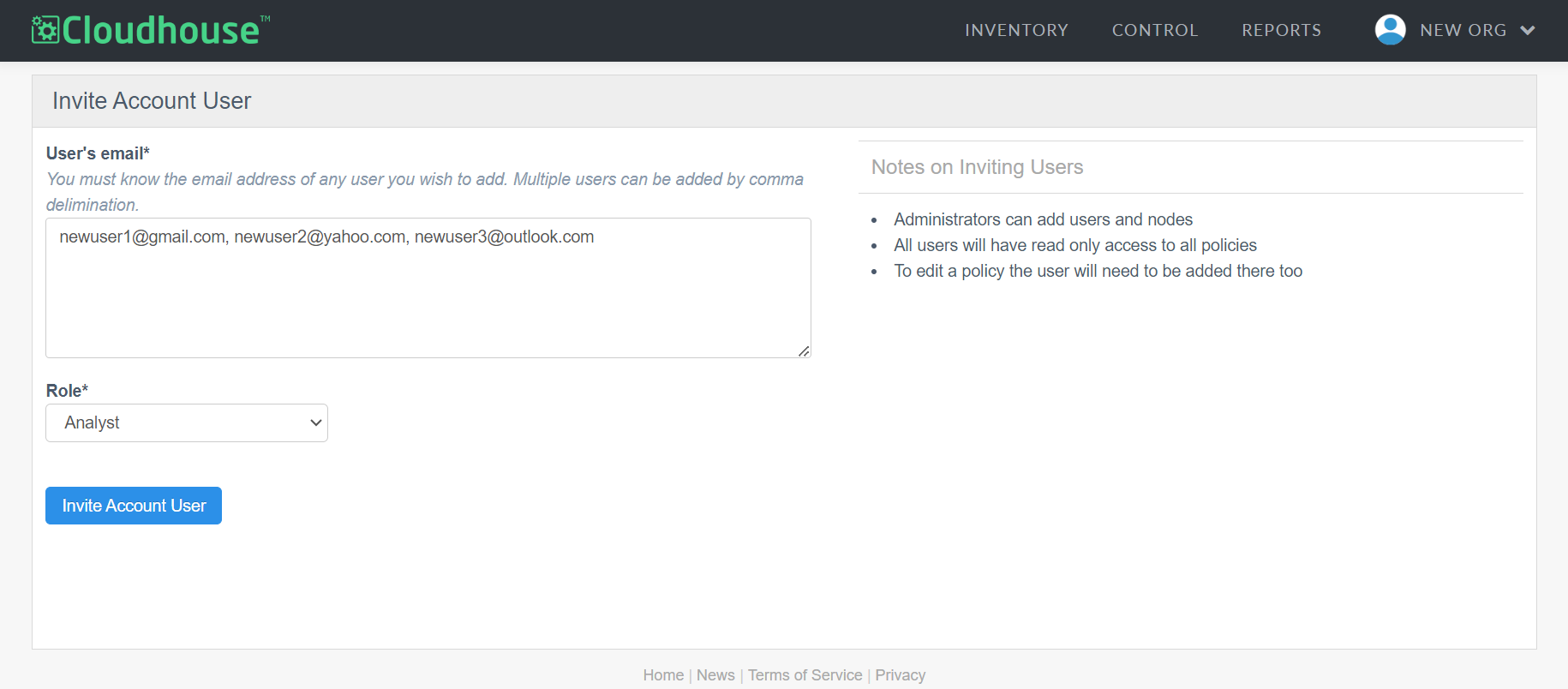Expand the NEW ORG chevron arrow
The height and width of the screenshot is (689, 1568).
[1527, 31]
